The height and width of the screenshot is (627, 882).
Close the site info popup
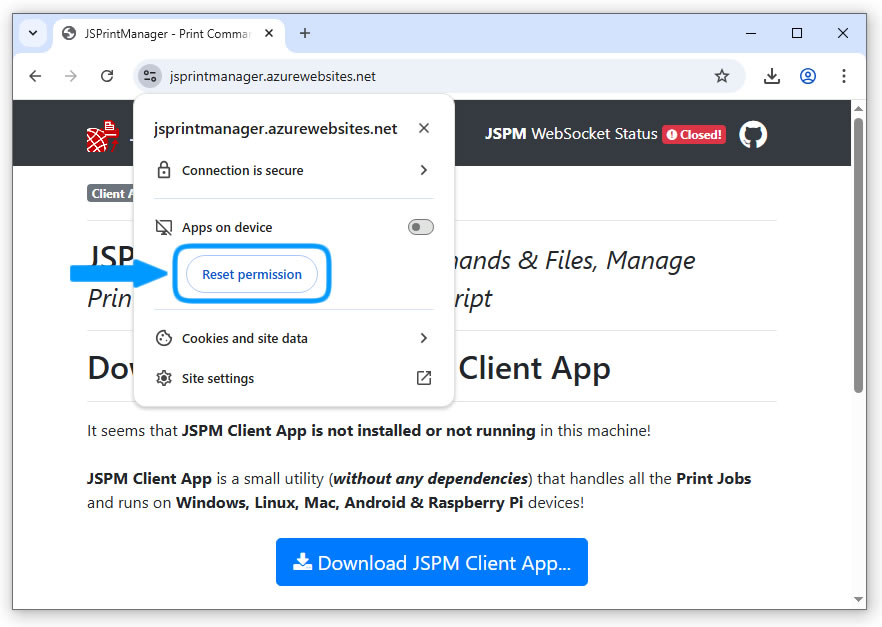[x=424, y=128]
